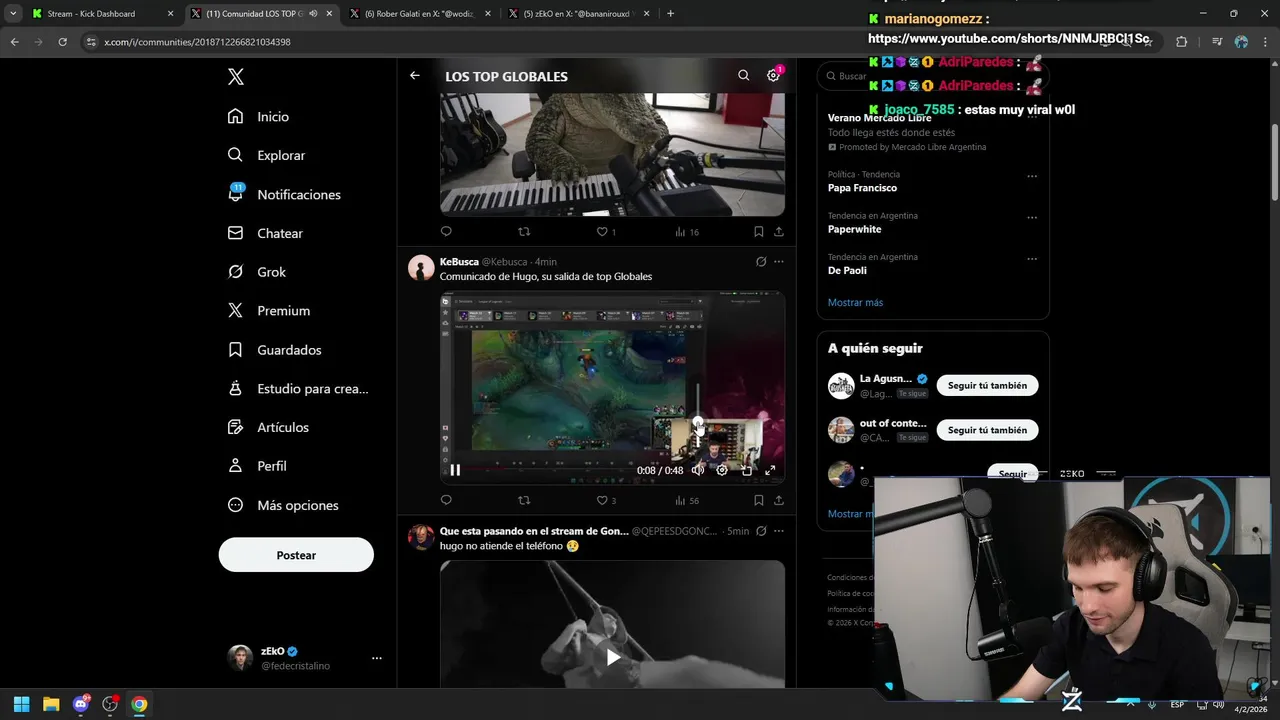Open Notificaciones with 11 badge

284,194
